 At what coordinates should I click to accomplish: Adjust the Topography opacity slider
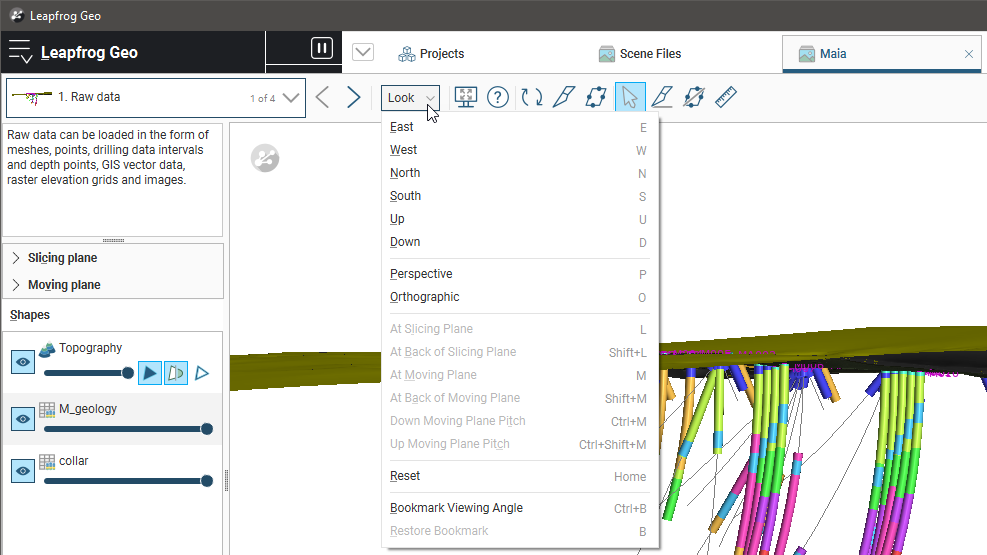89,373
